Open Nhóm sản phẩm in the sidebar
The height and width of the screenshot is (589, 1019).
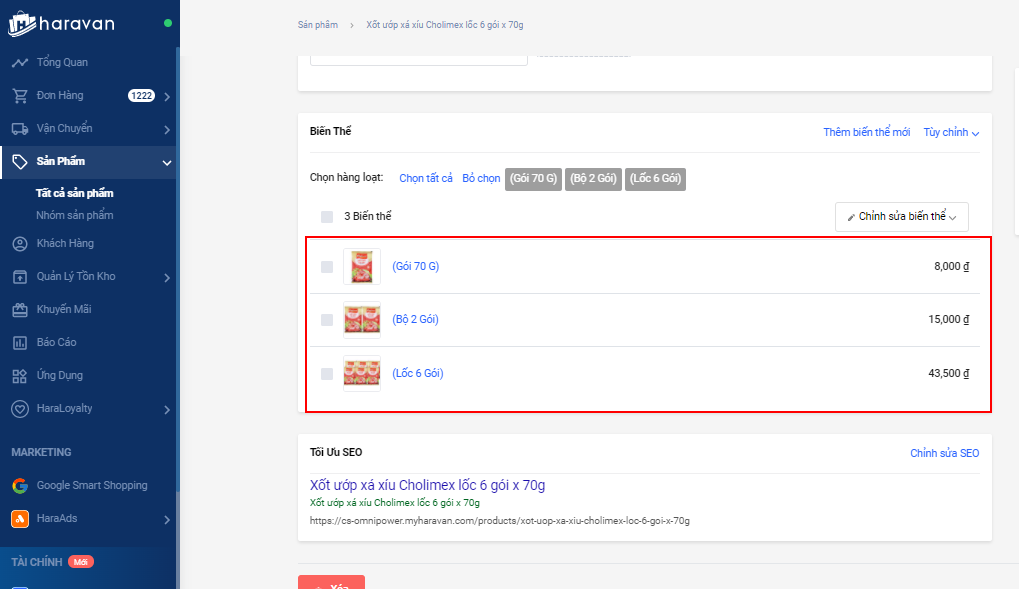click(75, 215)
